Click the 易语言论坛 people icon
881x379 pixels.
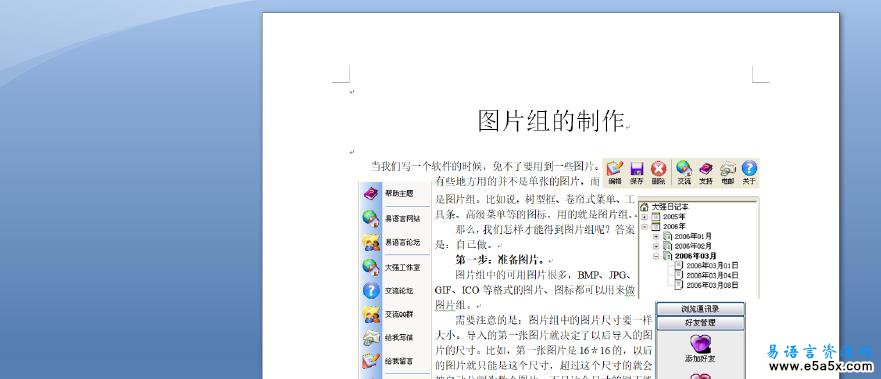click(371, 243)
